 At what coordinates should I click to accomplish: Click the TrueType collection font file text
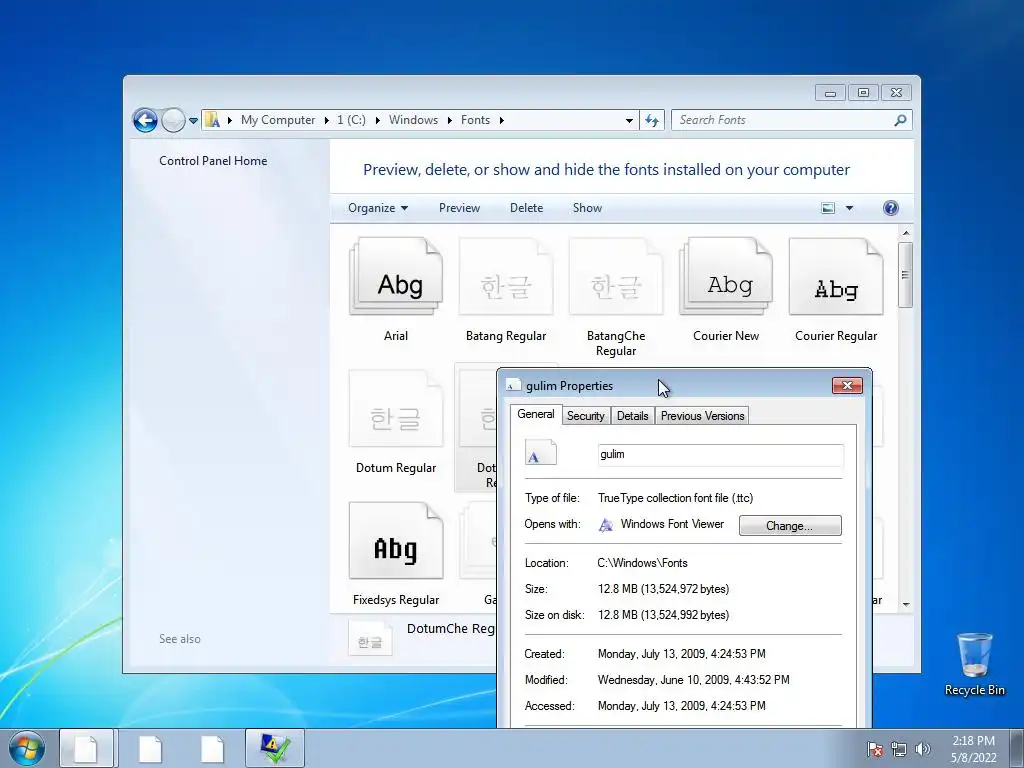(675, 498)
